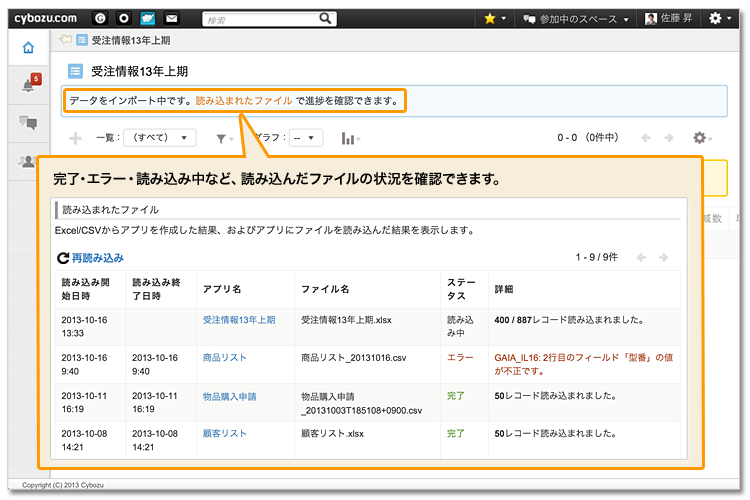Click the plus icon to add record
Image resolution: width=750 pixels, height=500 pixels.
(x=75, y=138)
